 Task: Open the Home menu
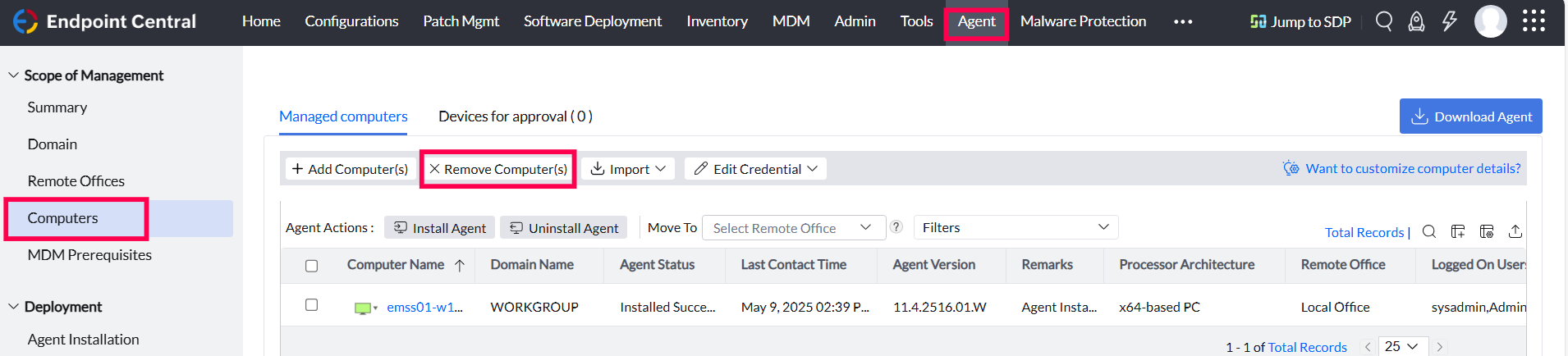[261, 21]
